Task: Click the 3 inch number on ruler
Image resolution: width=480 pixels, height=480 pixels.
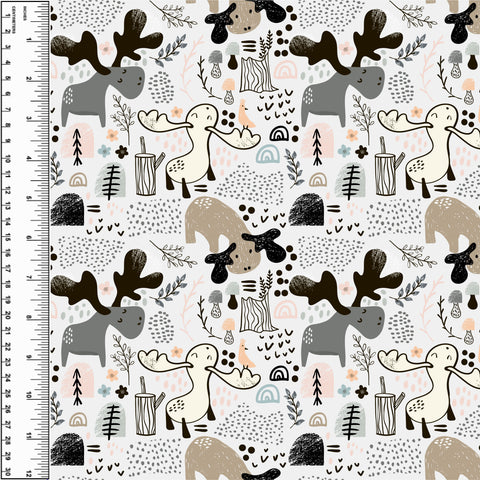Action: (x=29, y=119)
